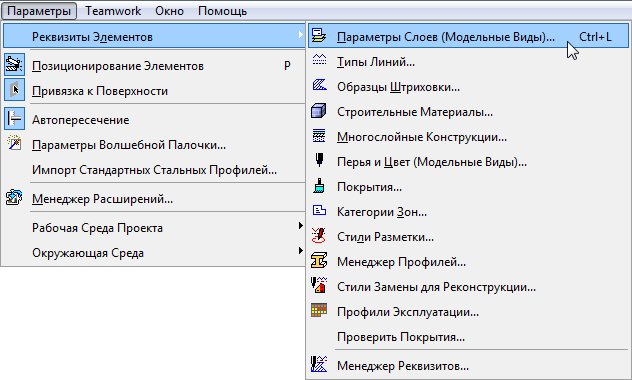Click the hatch pattern icon
The image size is (632, 380).
[319, 85]
